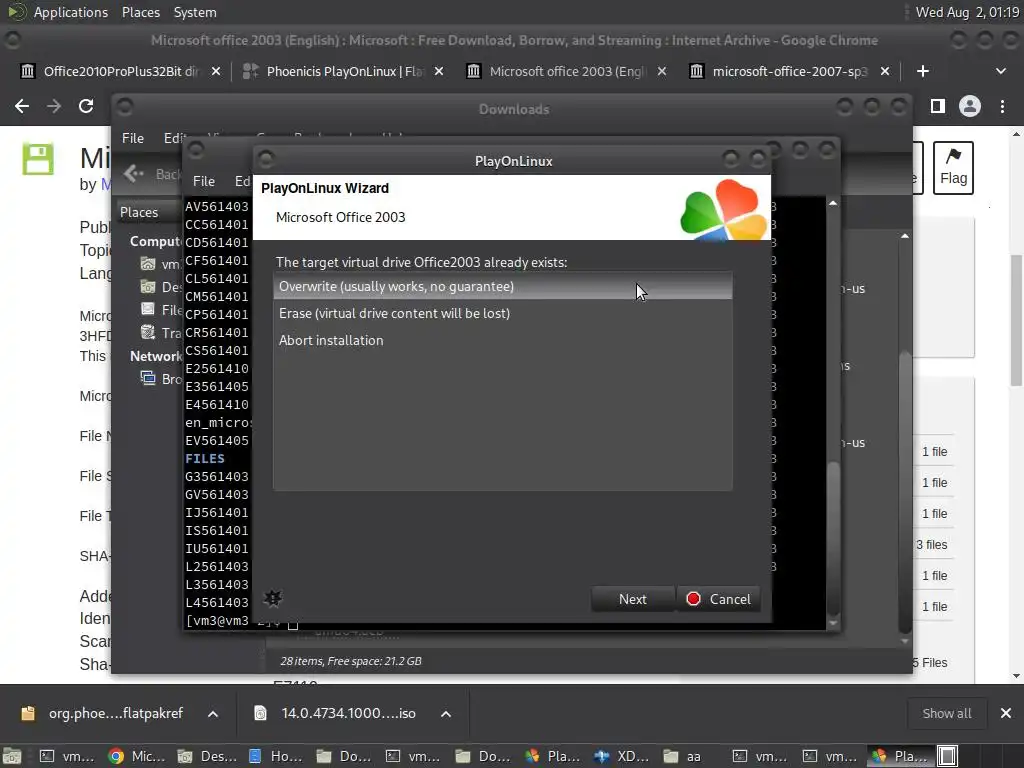Viewport: 1024px width, 768px height.
Task: Switch to Ho... taskbar window
Action: tap(277, 756)
